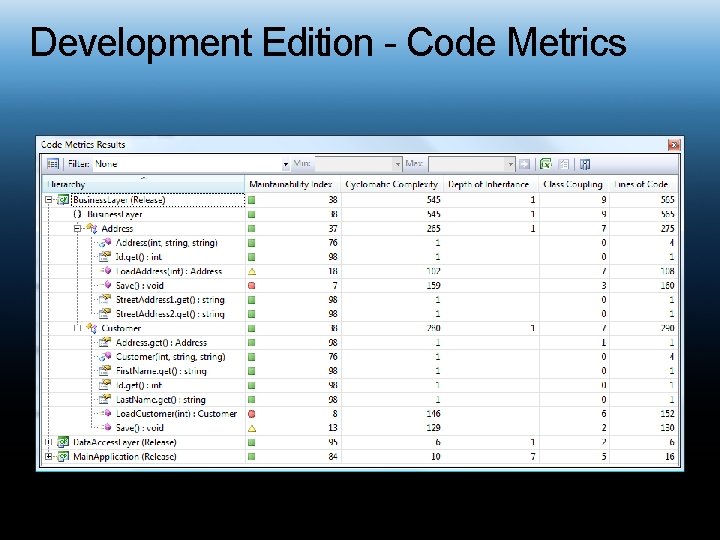720x540 pixels.
Task: Select the Save() : void row under Customer
Action: click(139, 428)
